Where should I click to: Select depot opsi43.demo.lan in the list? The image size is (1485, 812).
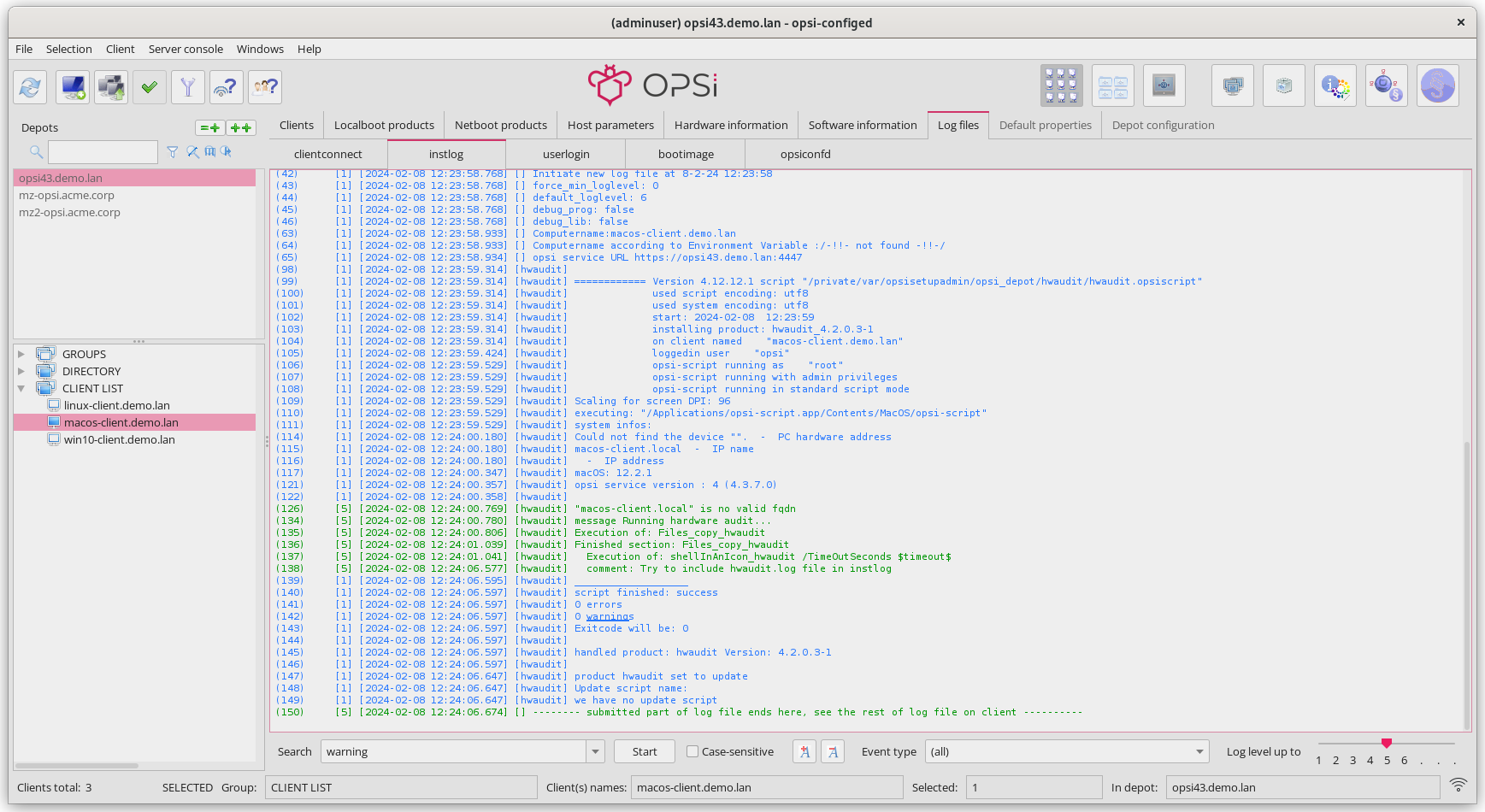click(x=134, y=178)
